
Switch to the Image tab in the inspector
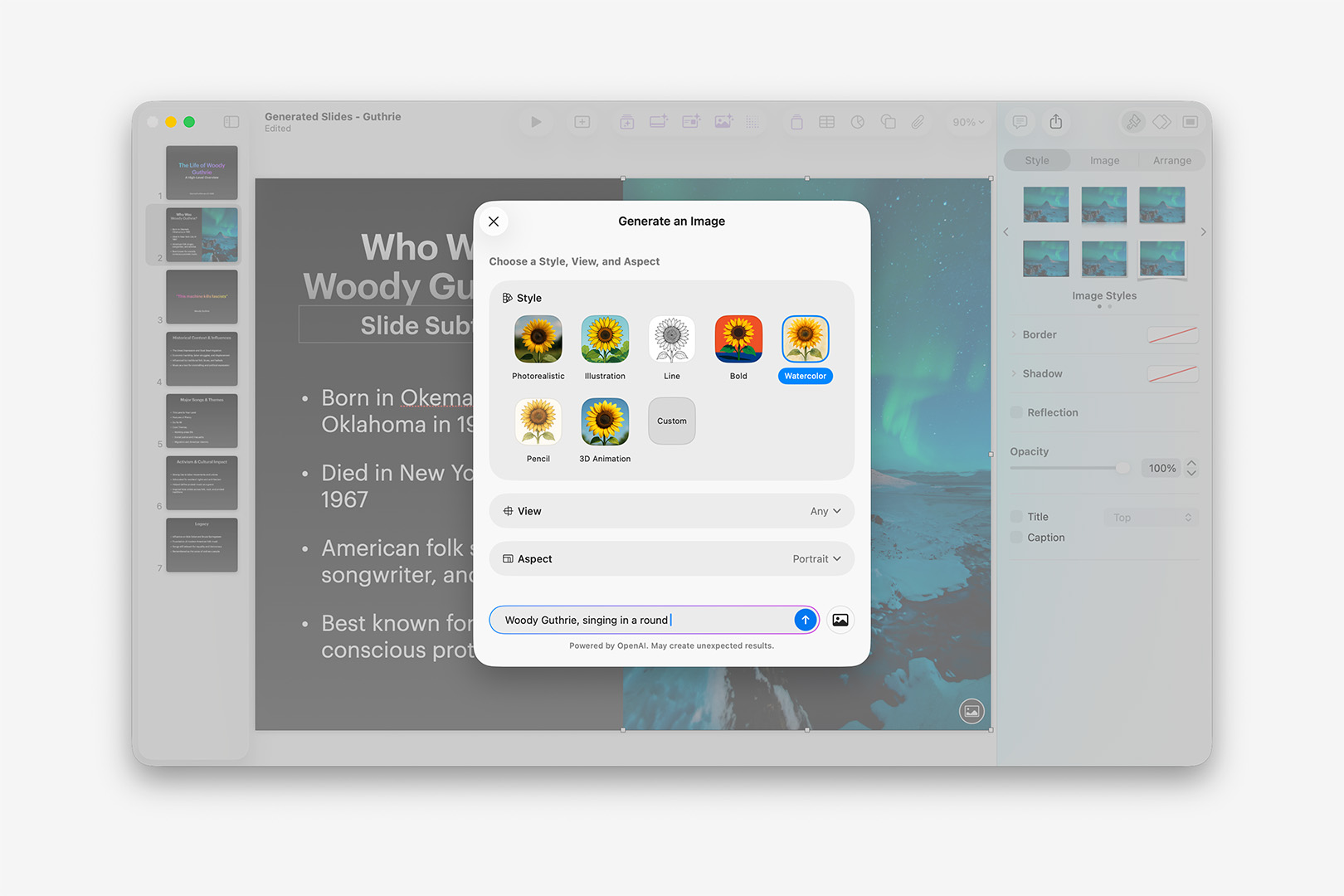[x=1104, y=159]
